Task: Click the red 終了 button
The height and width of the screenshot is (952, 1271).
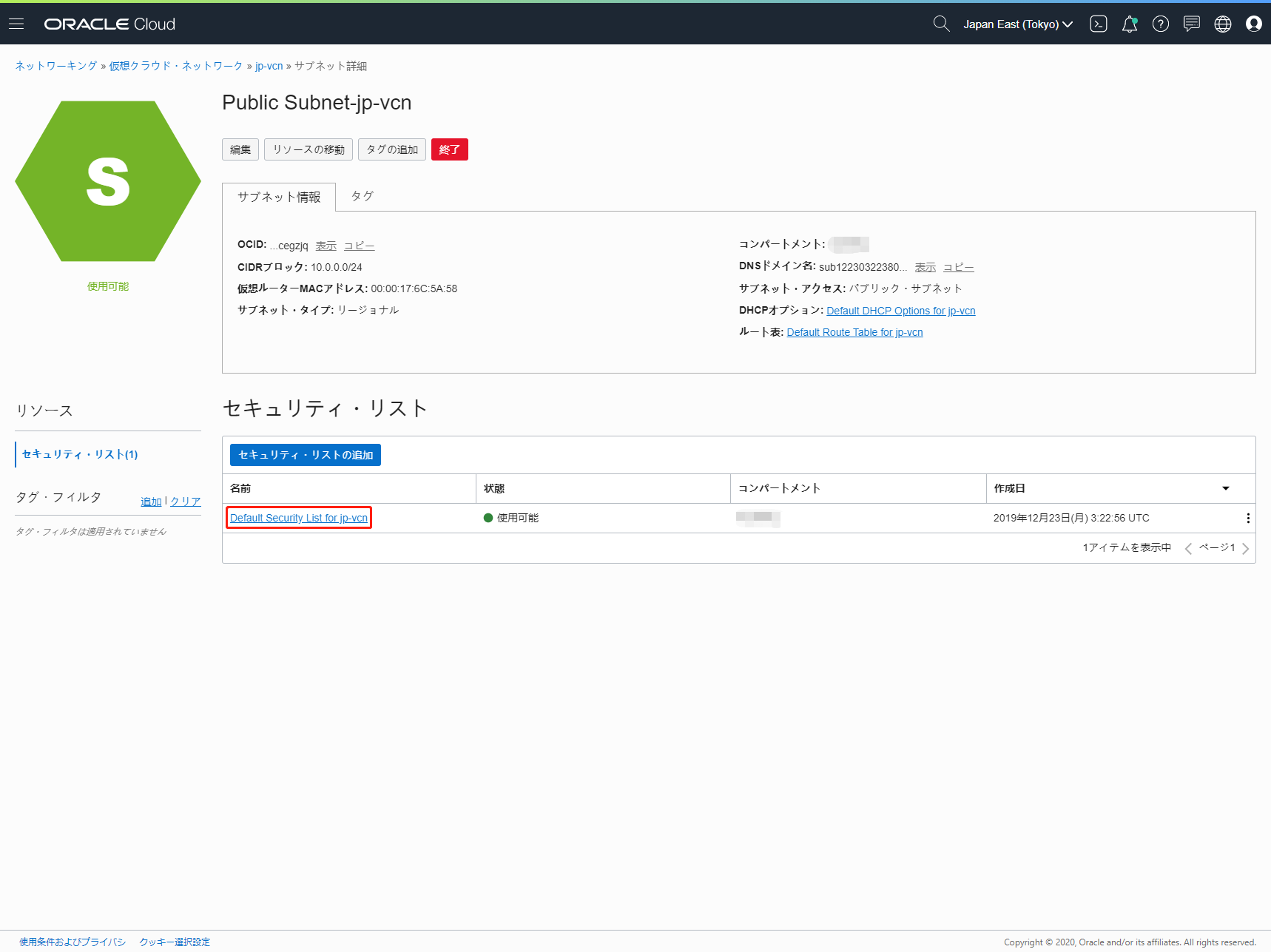Action: coord(449,149)
